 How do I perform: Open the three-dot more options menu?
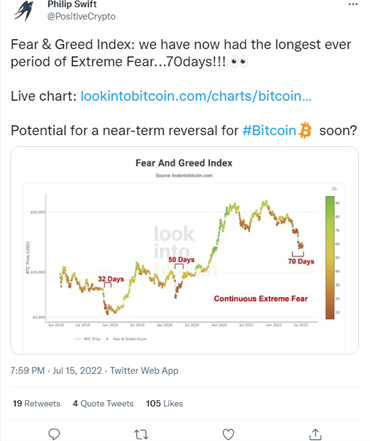coord(353,4)
